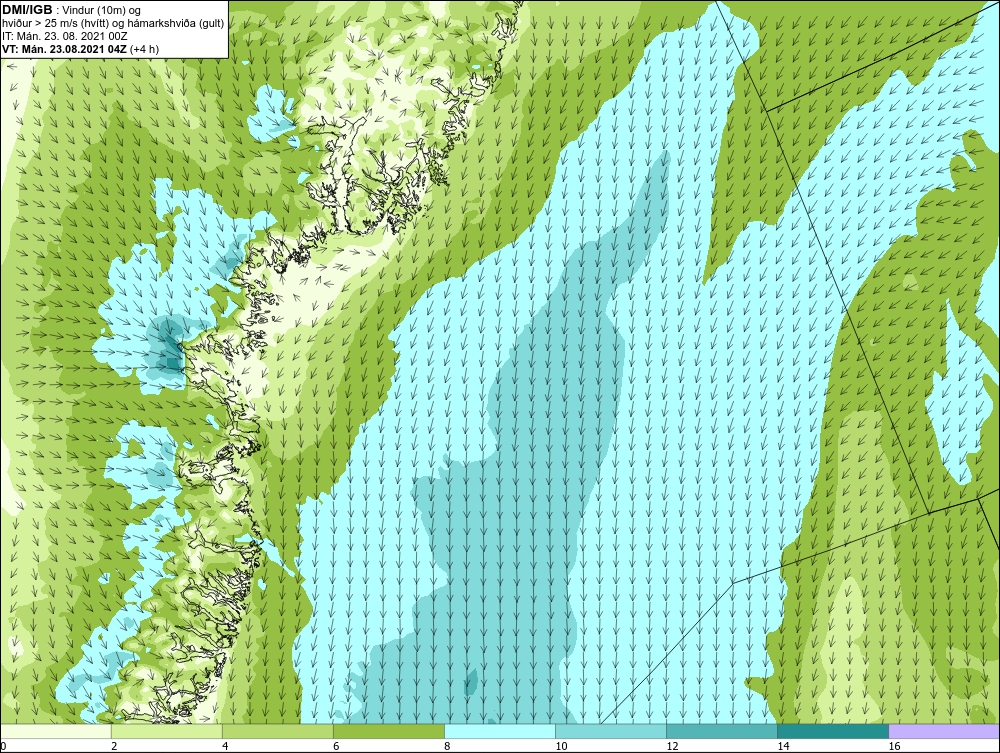Click the medium green 4–6 legend swatch
This screenshot has height=753, width=1000.
point(278,731)
